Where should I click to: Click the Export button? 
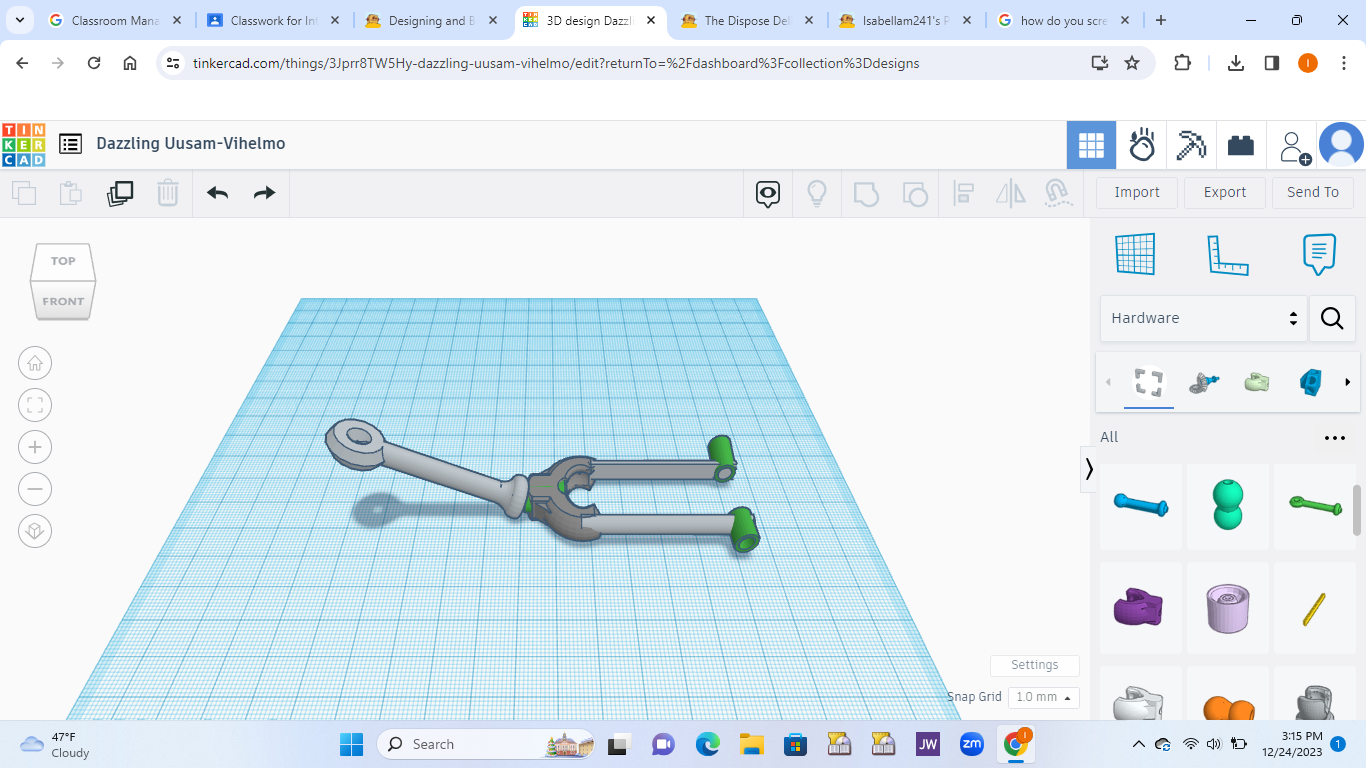tap(1224, 192)
